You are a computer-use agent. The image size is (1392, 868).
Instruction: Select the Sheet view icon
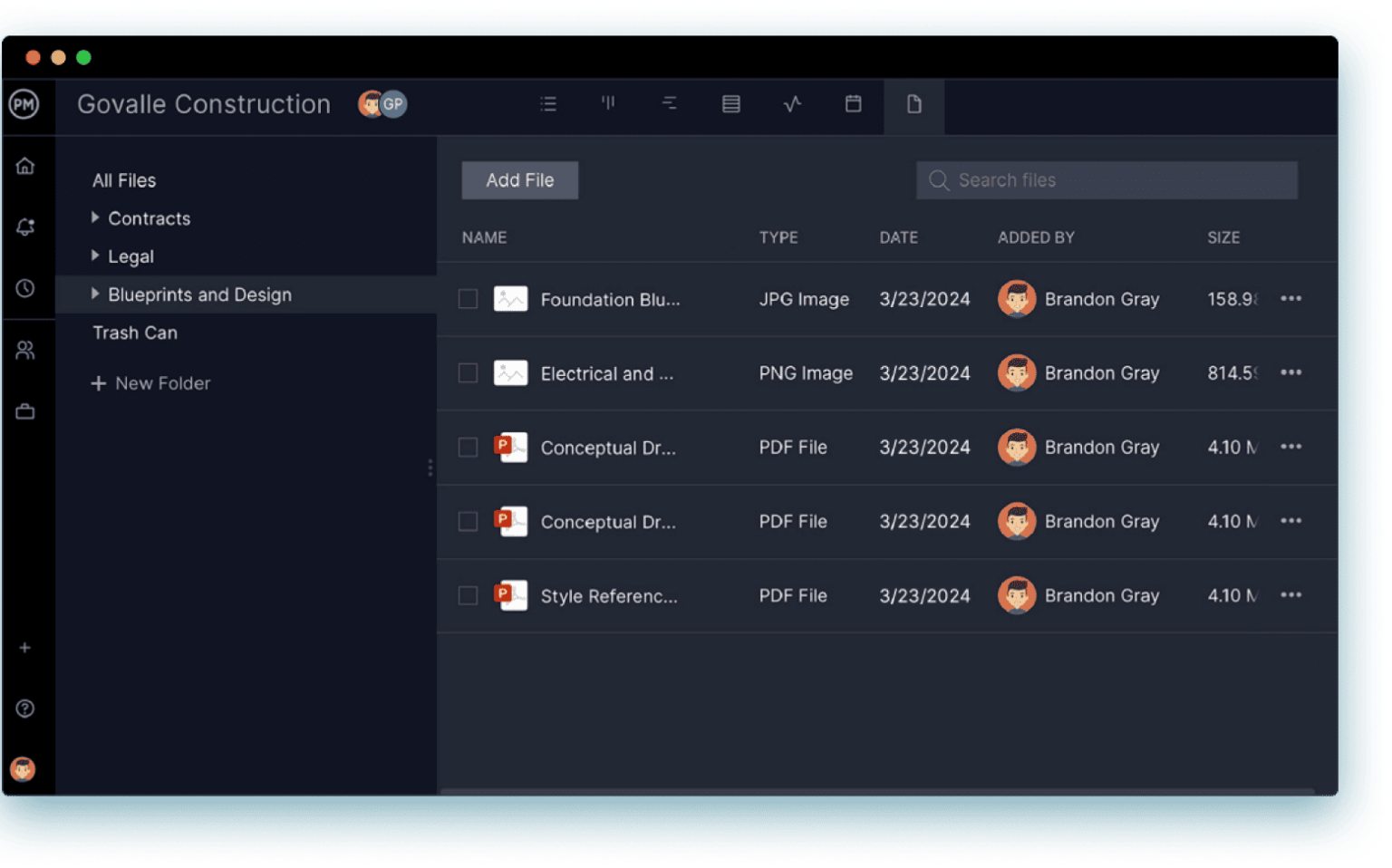[x=730, y=103]
